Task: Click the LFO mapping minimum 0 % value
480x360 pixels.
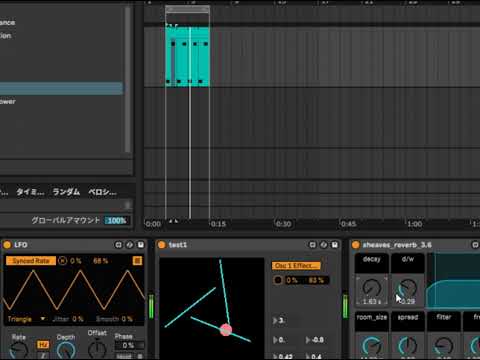Action: pyautogui.click(x=76, y=261)
